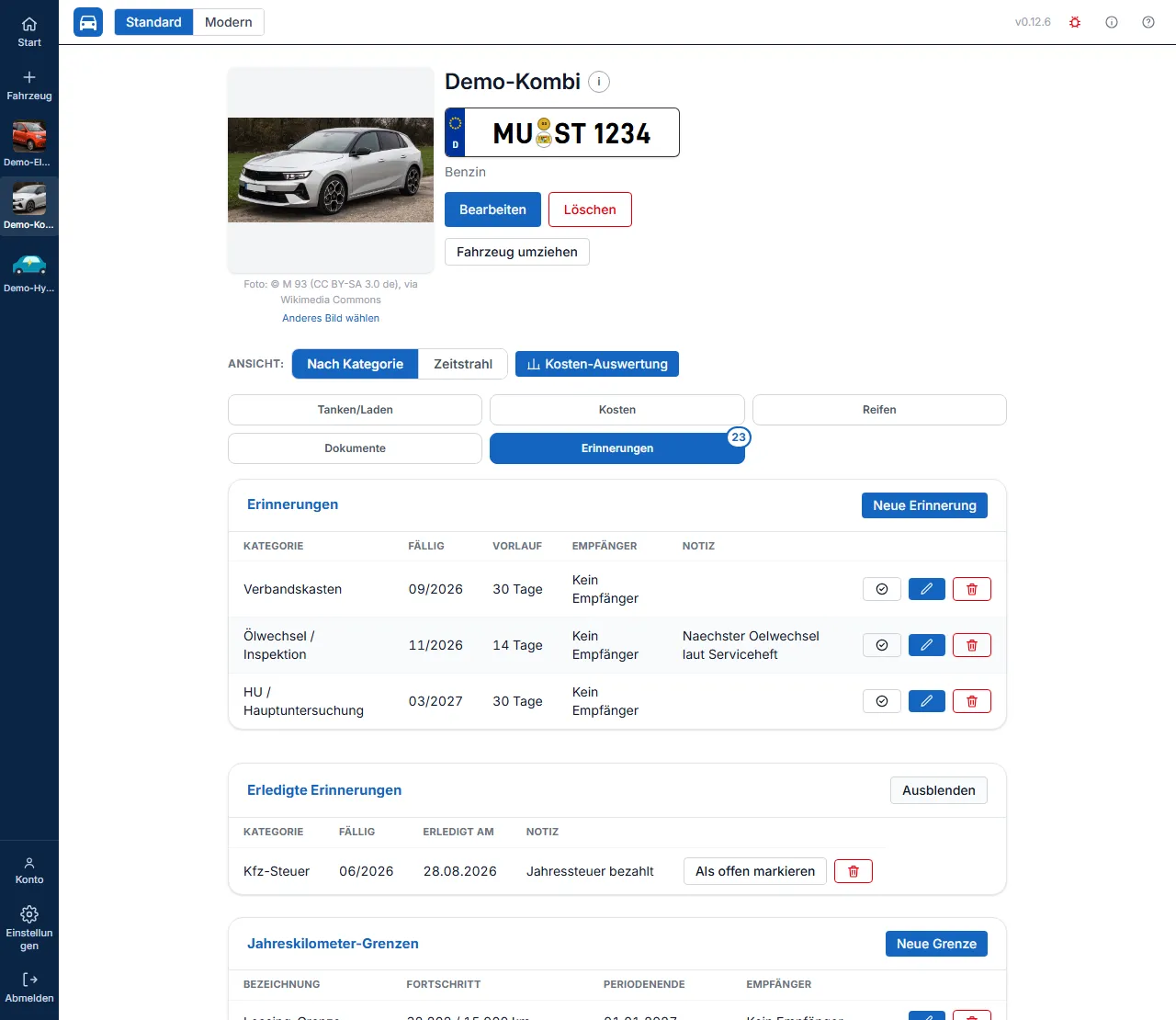Open the help question mark icon

[1148, 22]
